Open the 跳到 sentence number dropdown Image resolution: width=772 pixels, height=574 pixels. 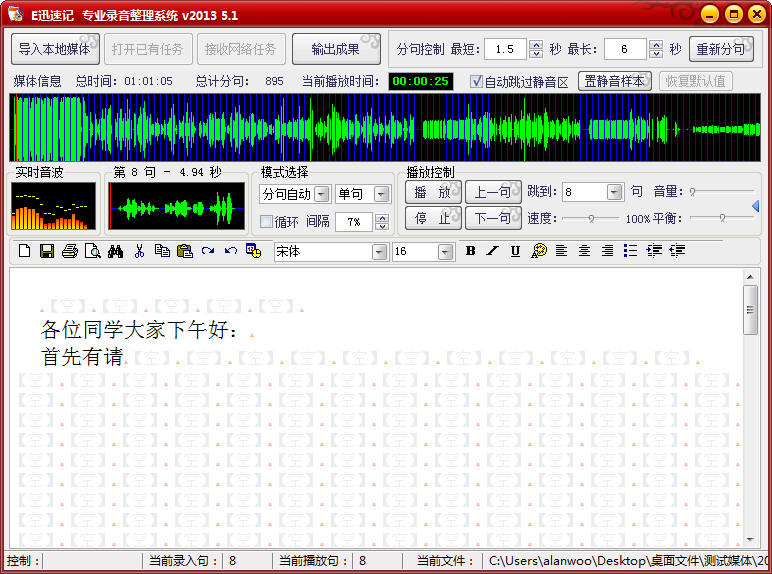[614, 192]
